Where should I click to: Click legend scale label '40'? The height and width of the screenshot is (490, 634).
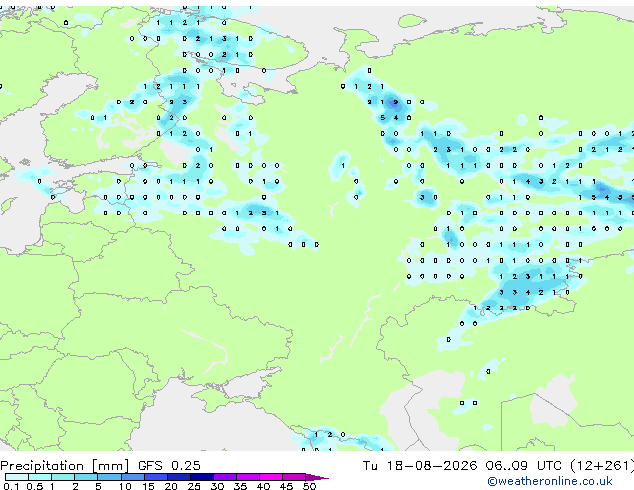(x=263, y=486)
